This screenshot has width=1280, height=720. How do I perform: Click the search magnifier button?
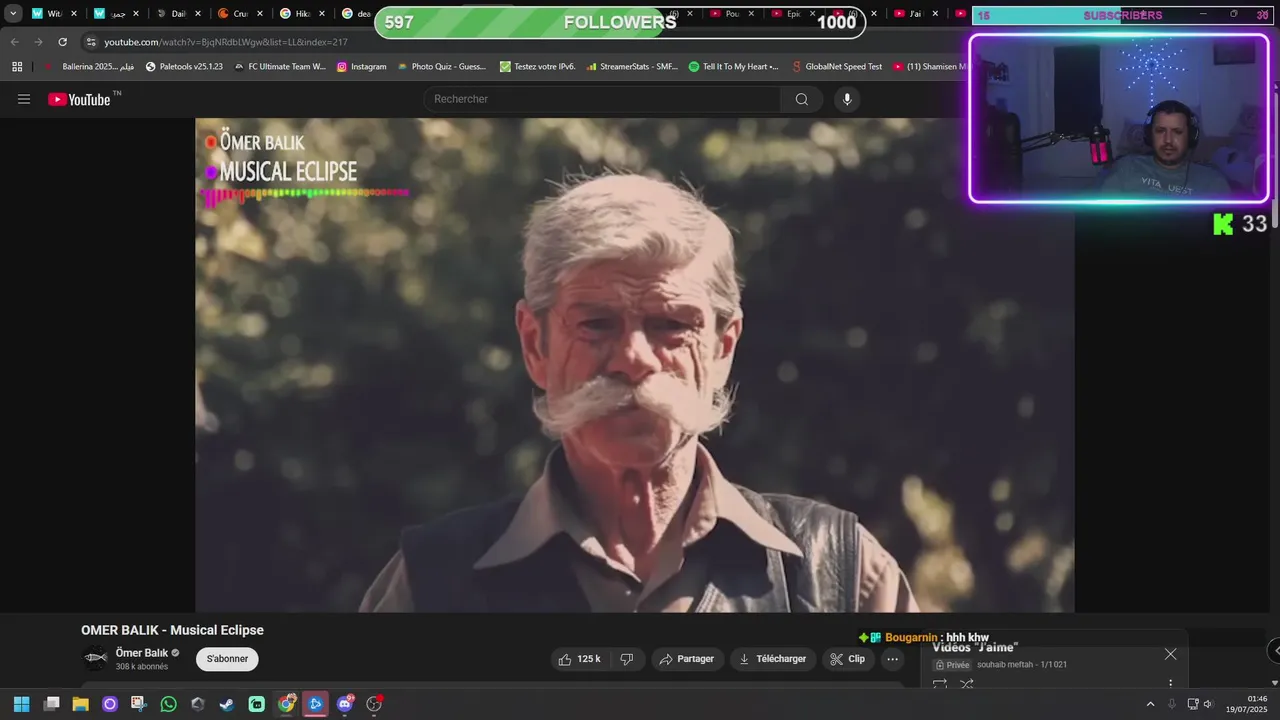pos(802,99)
